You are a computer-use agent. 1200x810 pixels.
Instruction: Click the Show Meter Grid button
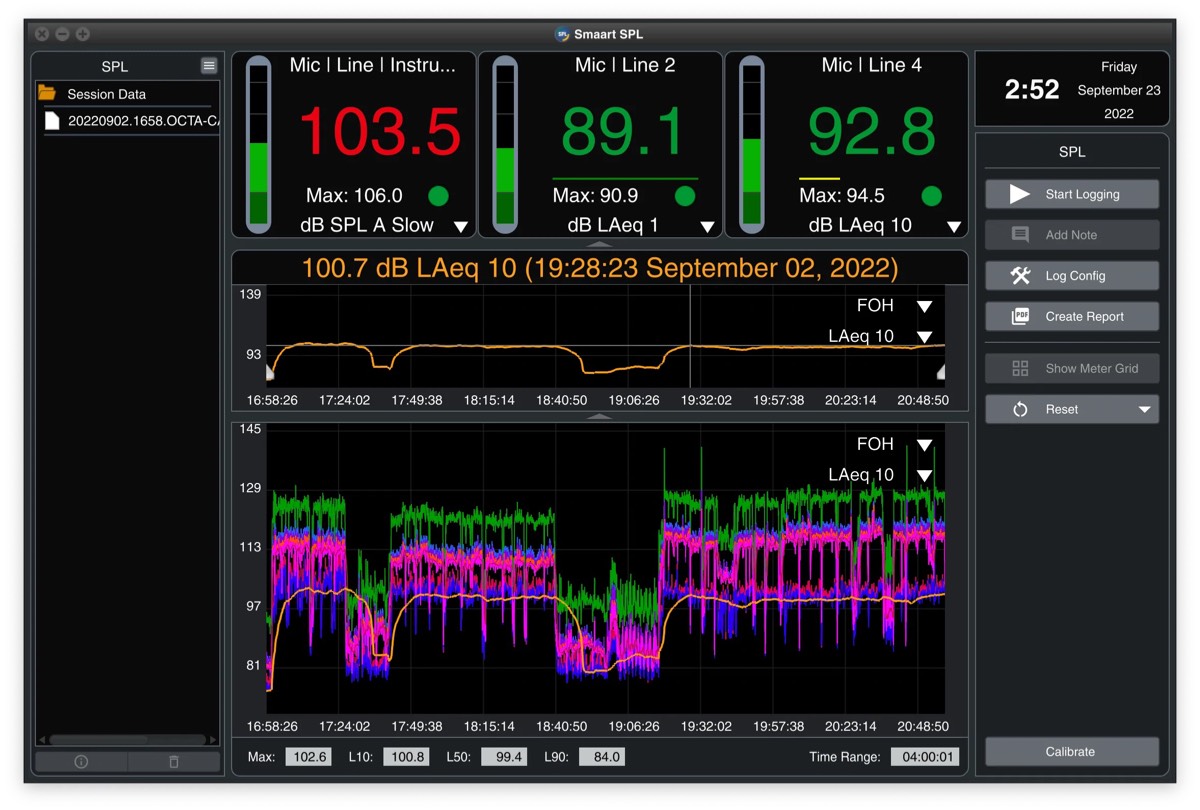click(x=1072, y=368)
